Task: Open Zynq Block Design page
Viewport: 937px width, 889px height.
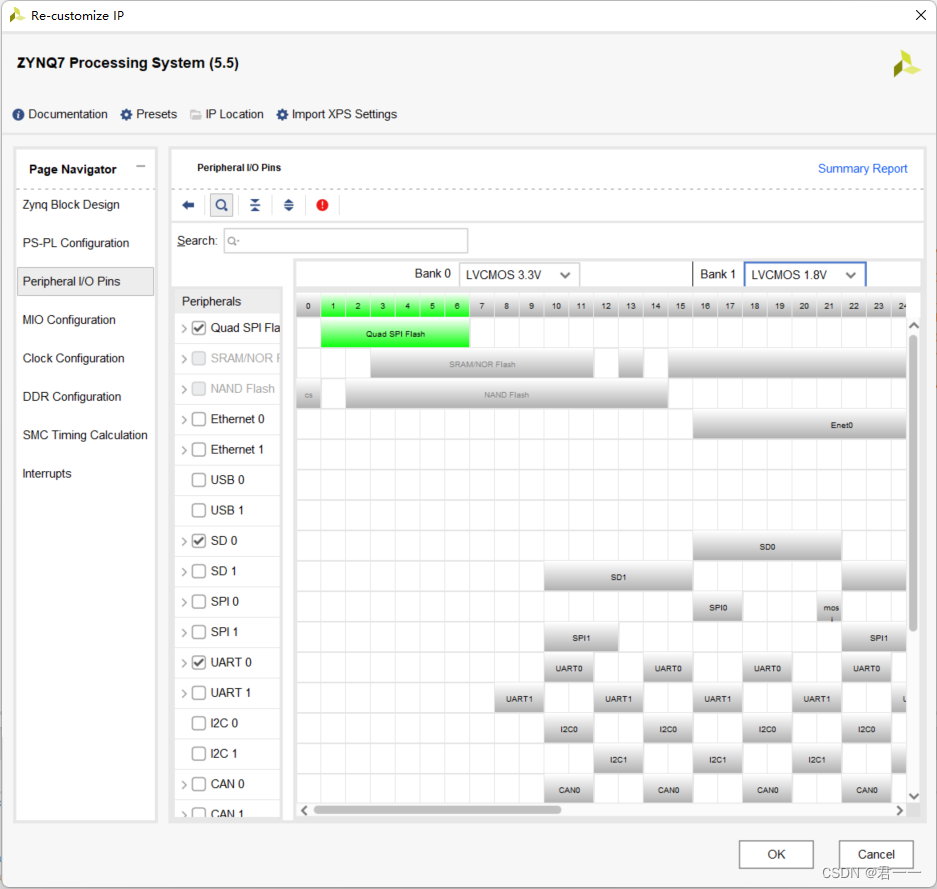Action: (x=71, y=205)
